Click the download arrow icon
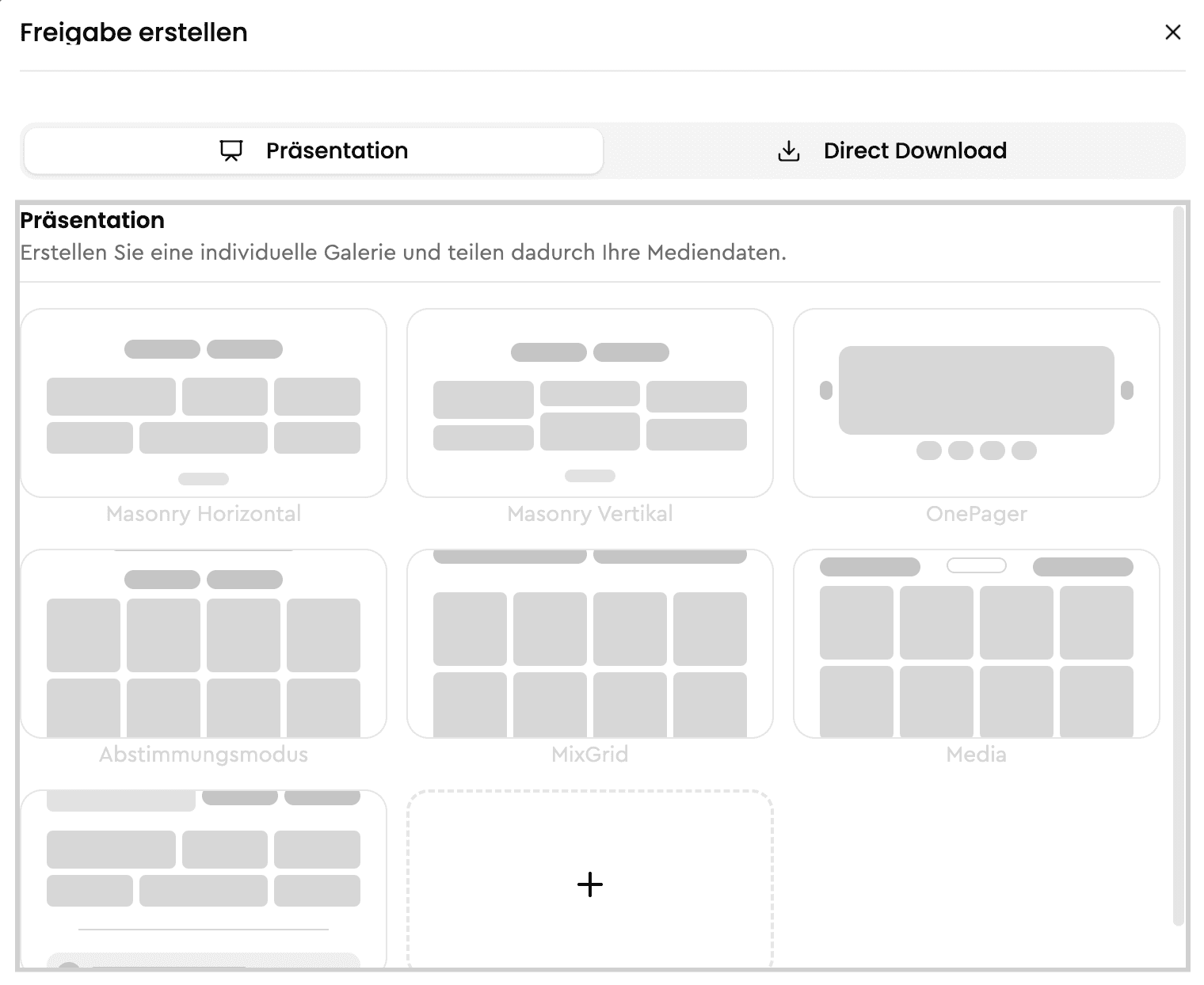Screen dimensions: 1204x985 [789, 150]
